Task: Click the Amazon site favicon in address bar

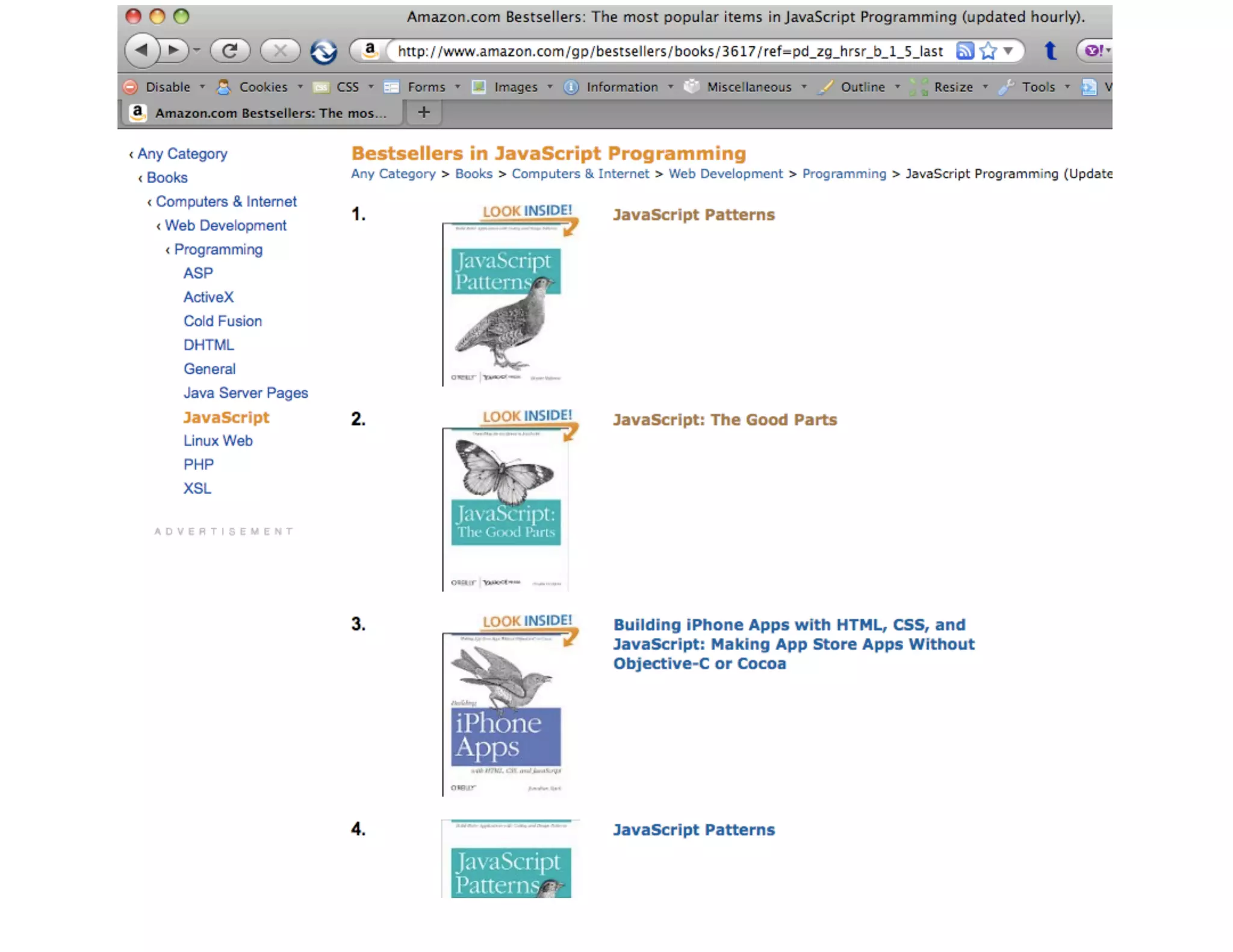Action: [370, 51]
